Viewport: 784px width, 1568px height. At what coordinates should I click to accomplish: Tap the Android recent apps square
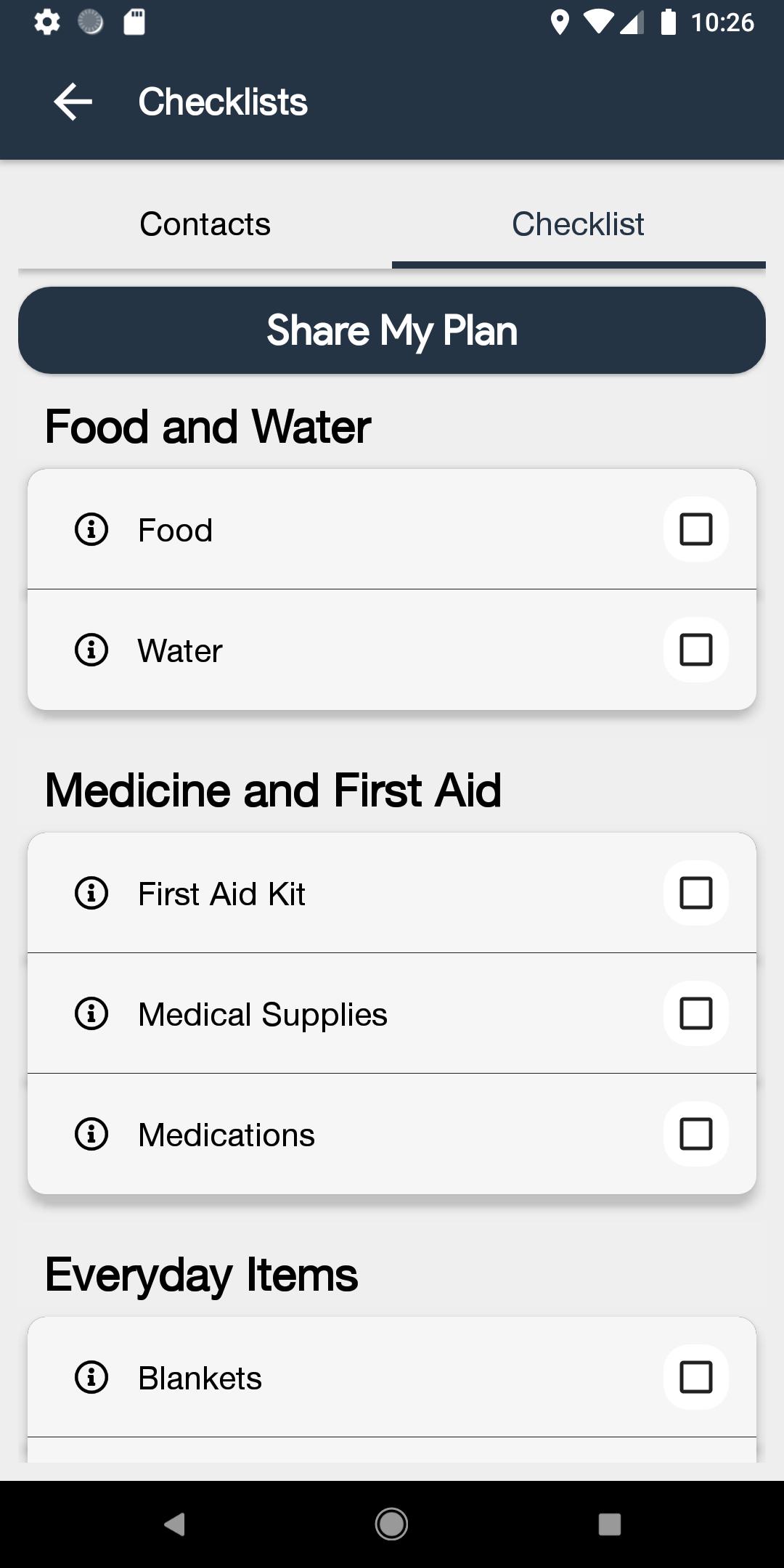[610, 1524]
